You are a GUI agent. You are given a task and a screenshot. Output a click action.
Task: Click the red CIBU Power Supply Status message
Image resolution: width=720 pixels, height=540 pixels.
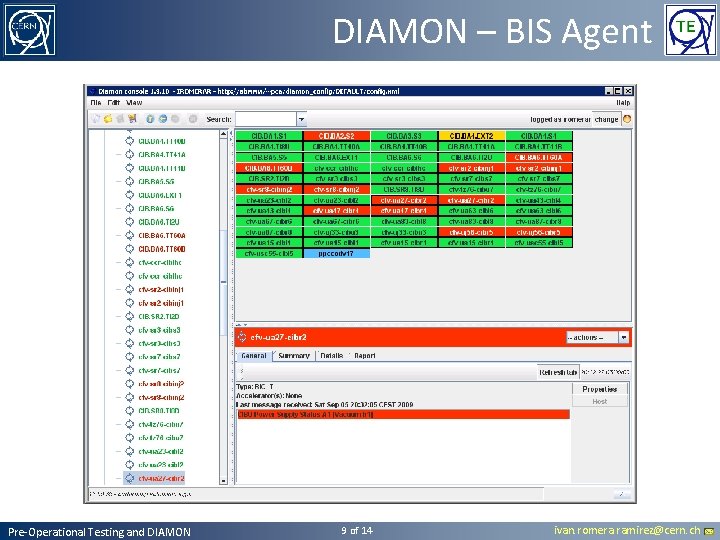point(403,415)
